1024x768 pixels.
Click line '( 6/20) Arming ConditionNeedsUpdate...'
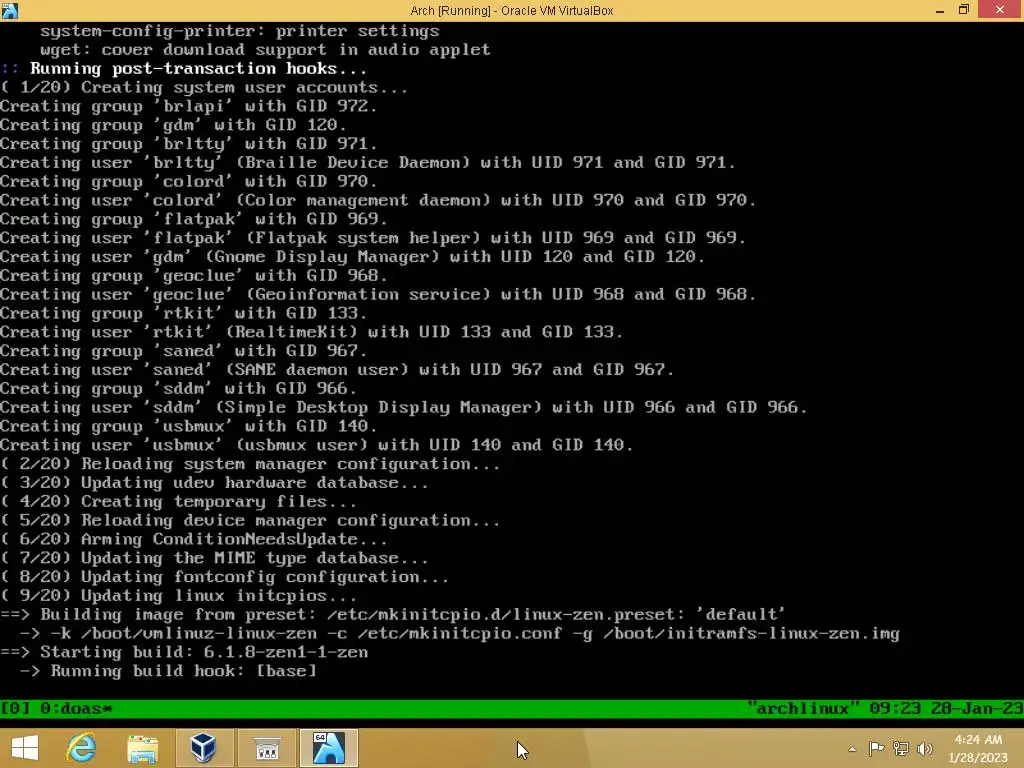click(194, 539)
